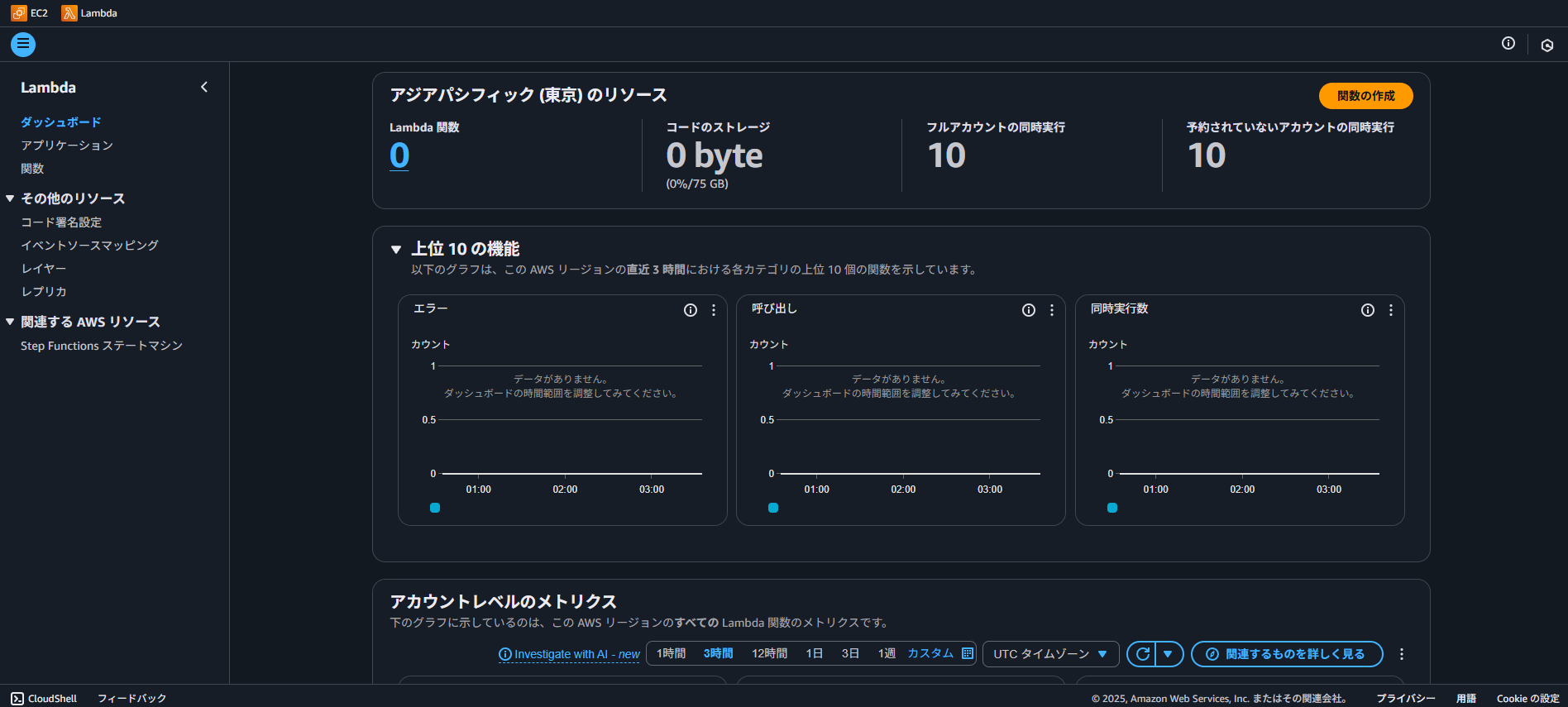Refresh account-level metrics
This screenshot has width=1568, height=707.
[1142, 654]
